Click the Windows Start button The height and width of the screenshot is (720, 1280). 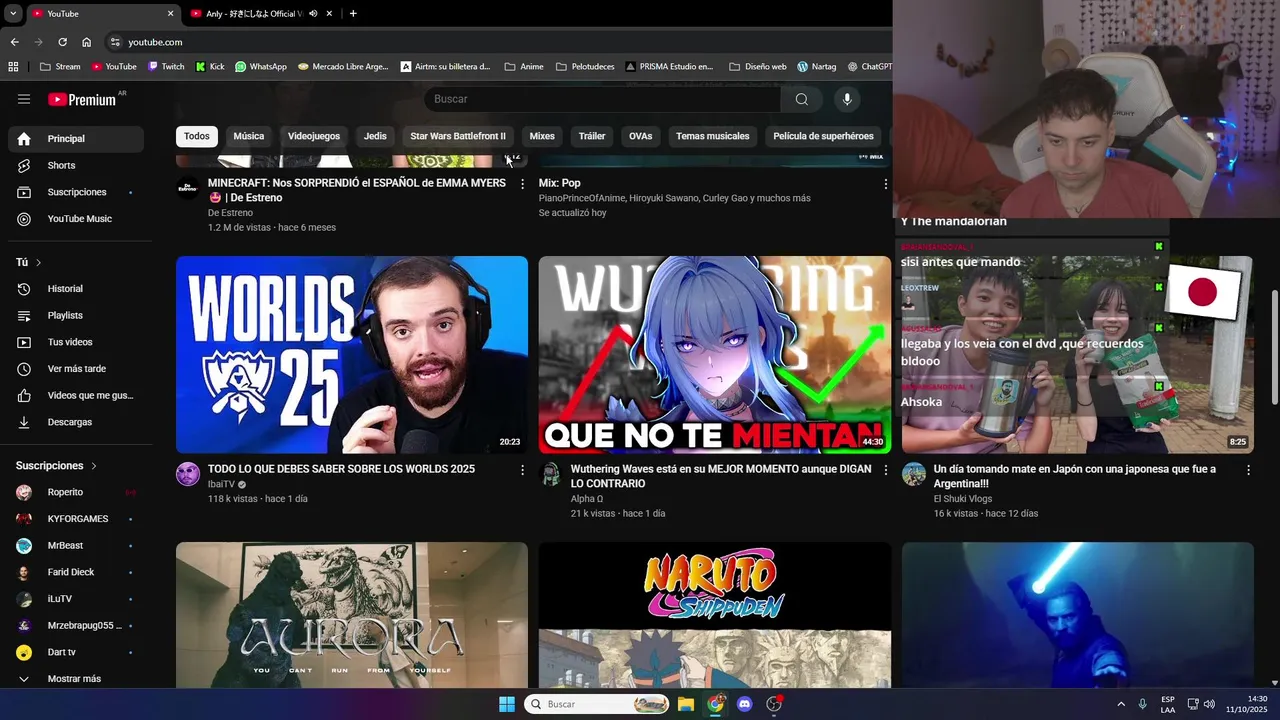click(x=507, y=704)
